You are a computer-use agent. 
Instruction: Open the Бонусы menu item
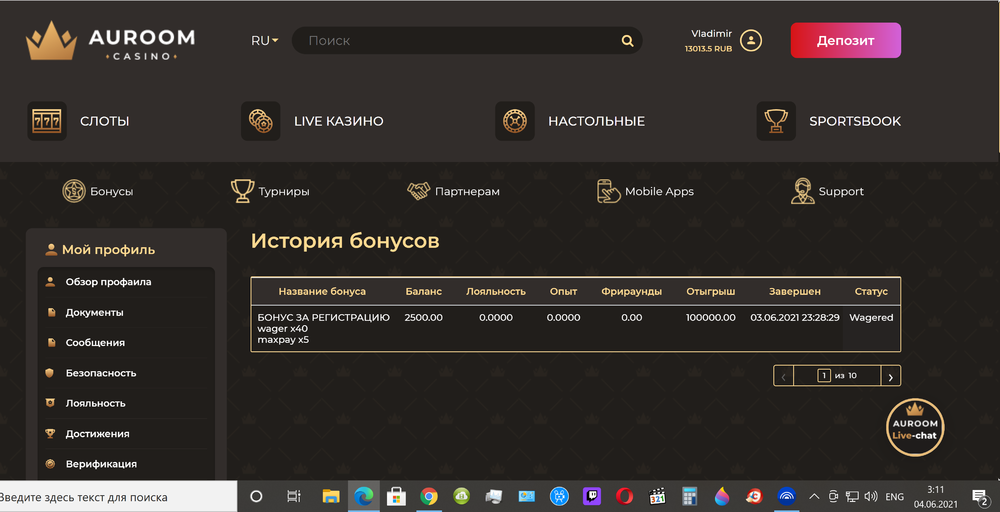pyautogui.click(x=98, y=191)
